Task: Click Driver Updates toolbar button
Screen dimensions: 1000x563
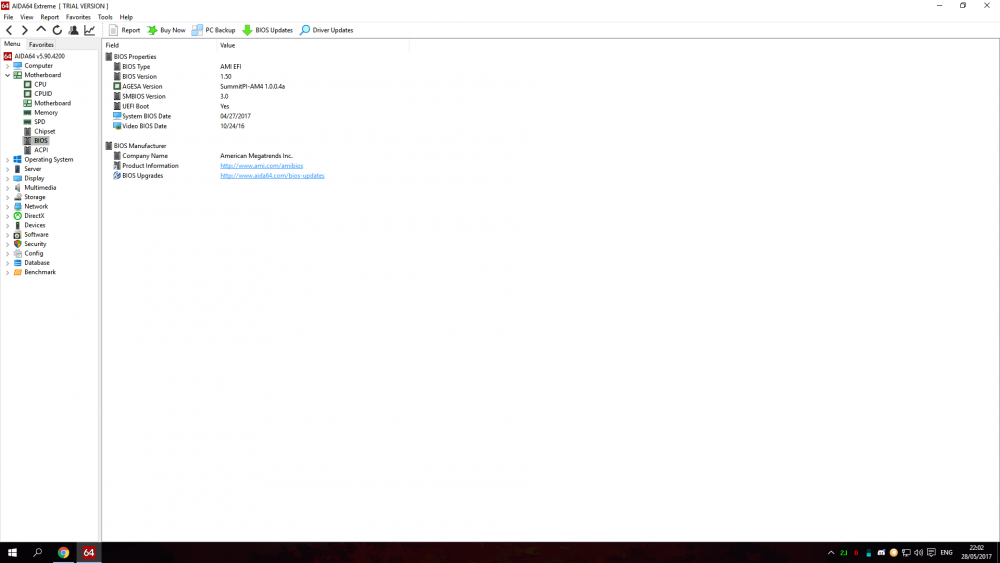Action: coord(327,30)
